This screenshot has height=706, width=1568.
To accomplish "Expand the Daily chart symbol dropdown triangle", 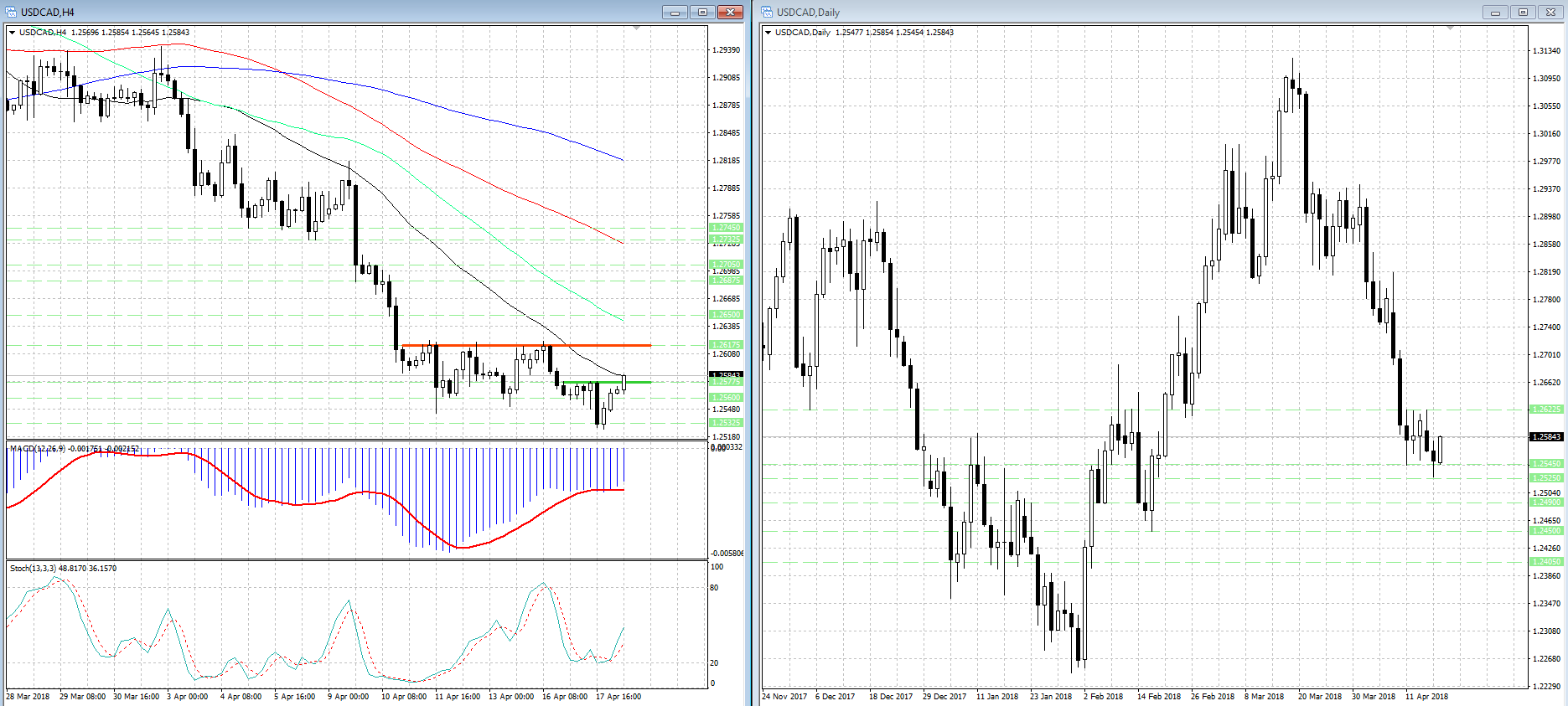I will (768, 33).
